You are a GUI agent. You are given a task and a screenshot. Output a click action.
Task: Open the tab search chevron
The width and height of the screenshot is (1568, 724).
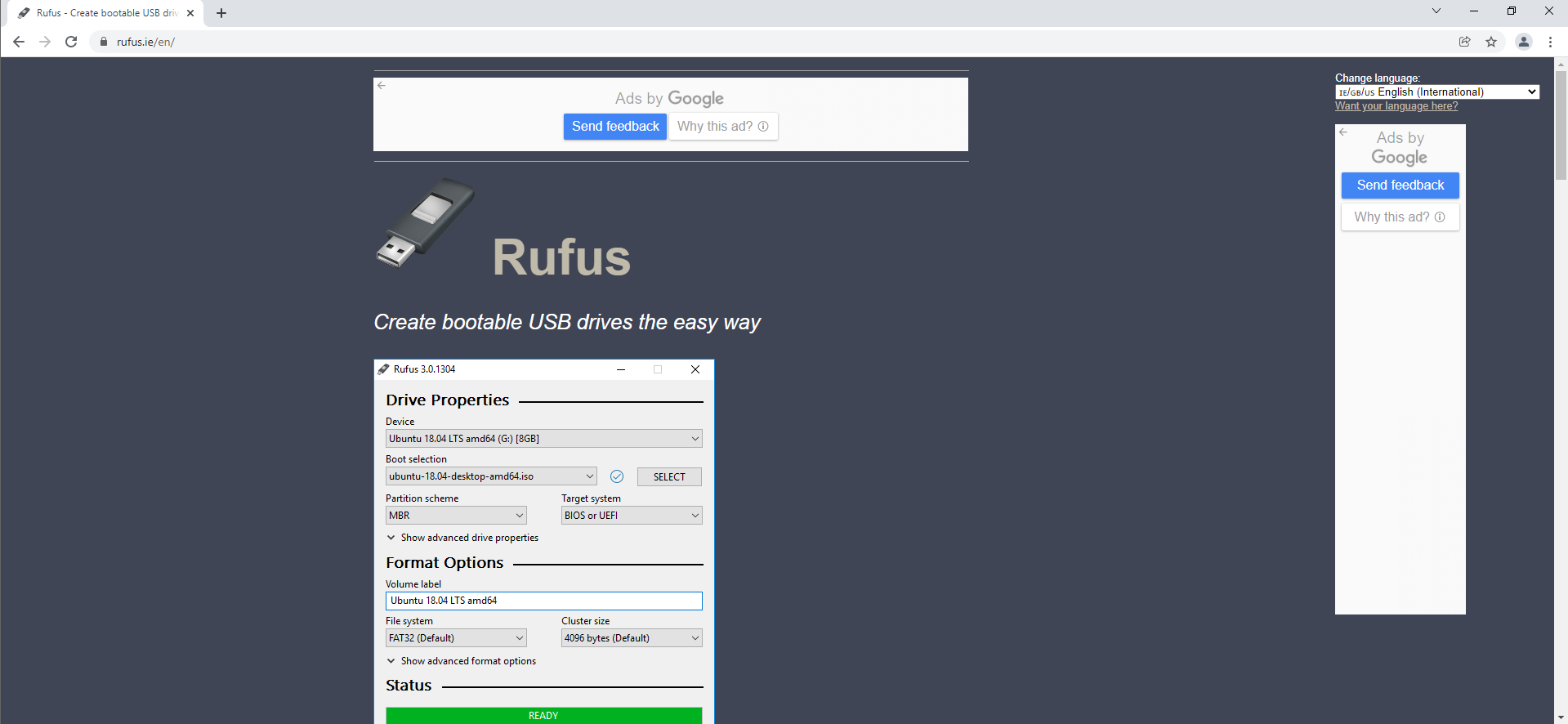click(1436, 11)
